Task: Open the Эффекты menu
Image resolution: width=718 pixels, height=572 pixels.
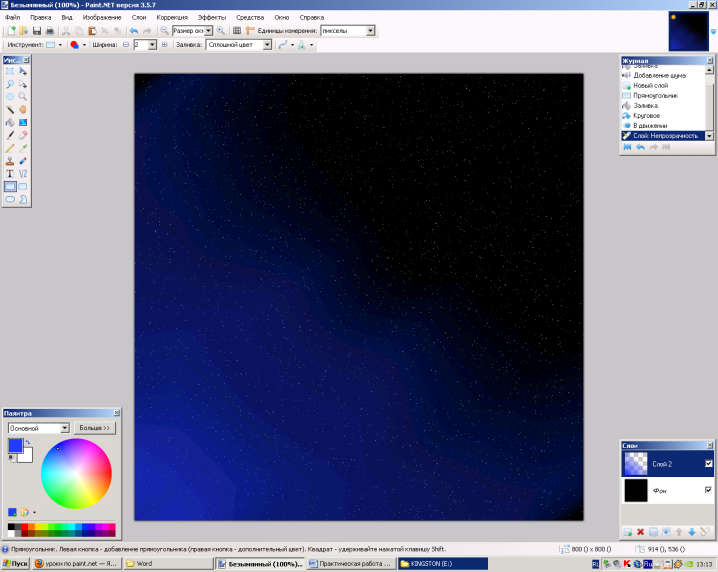Action: tap(212, 17)
